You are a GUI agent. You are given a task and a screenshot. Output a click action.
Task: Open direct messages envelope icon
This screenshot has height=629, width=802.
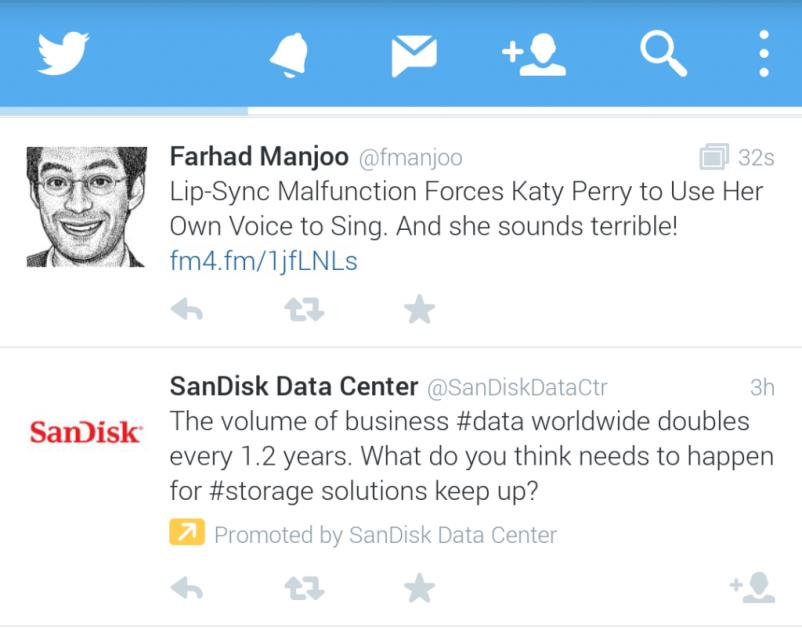point(414,56)
